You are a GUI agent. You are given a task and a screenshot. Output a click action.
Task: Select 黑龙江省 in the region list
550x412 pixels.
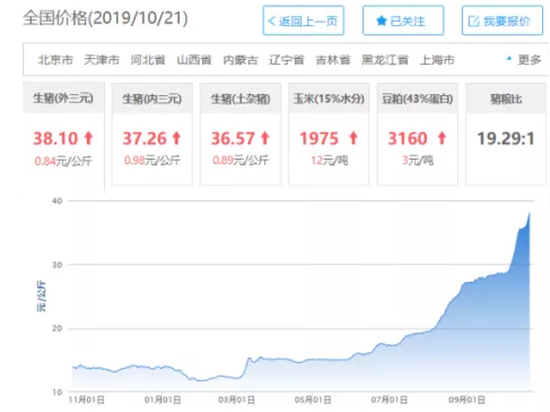[385, 60]
